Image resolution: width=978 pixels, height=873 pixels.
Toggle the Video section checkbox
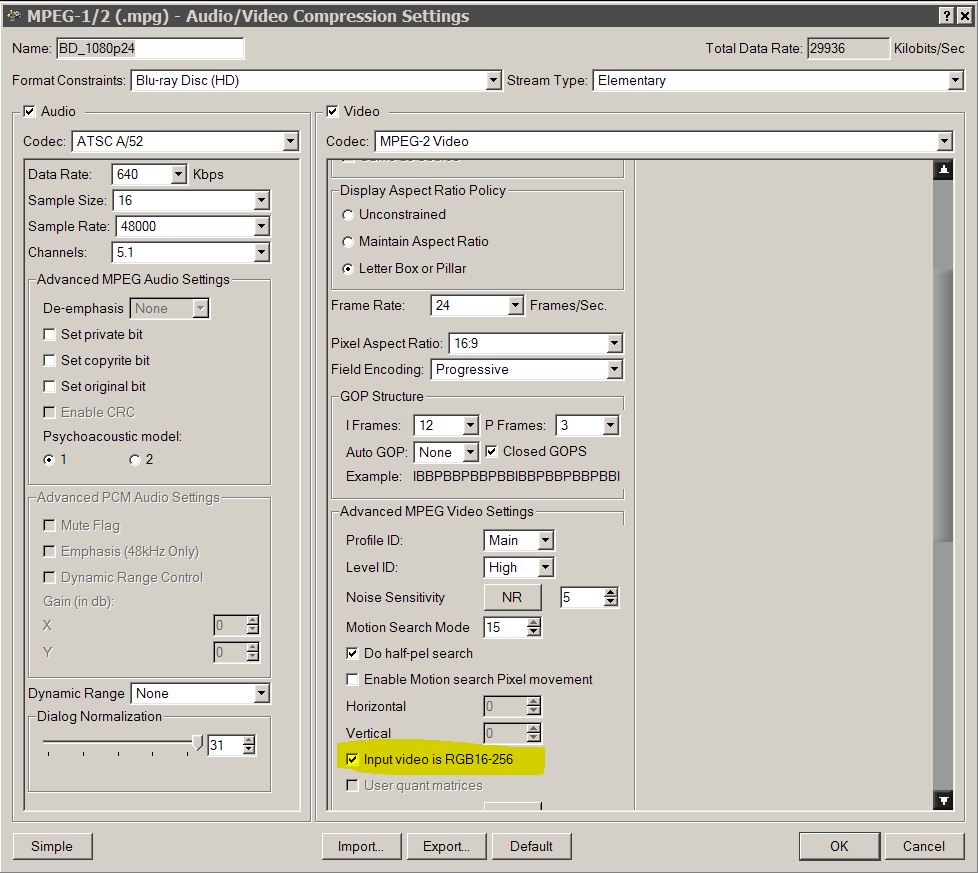(332, 111)
